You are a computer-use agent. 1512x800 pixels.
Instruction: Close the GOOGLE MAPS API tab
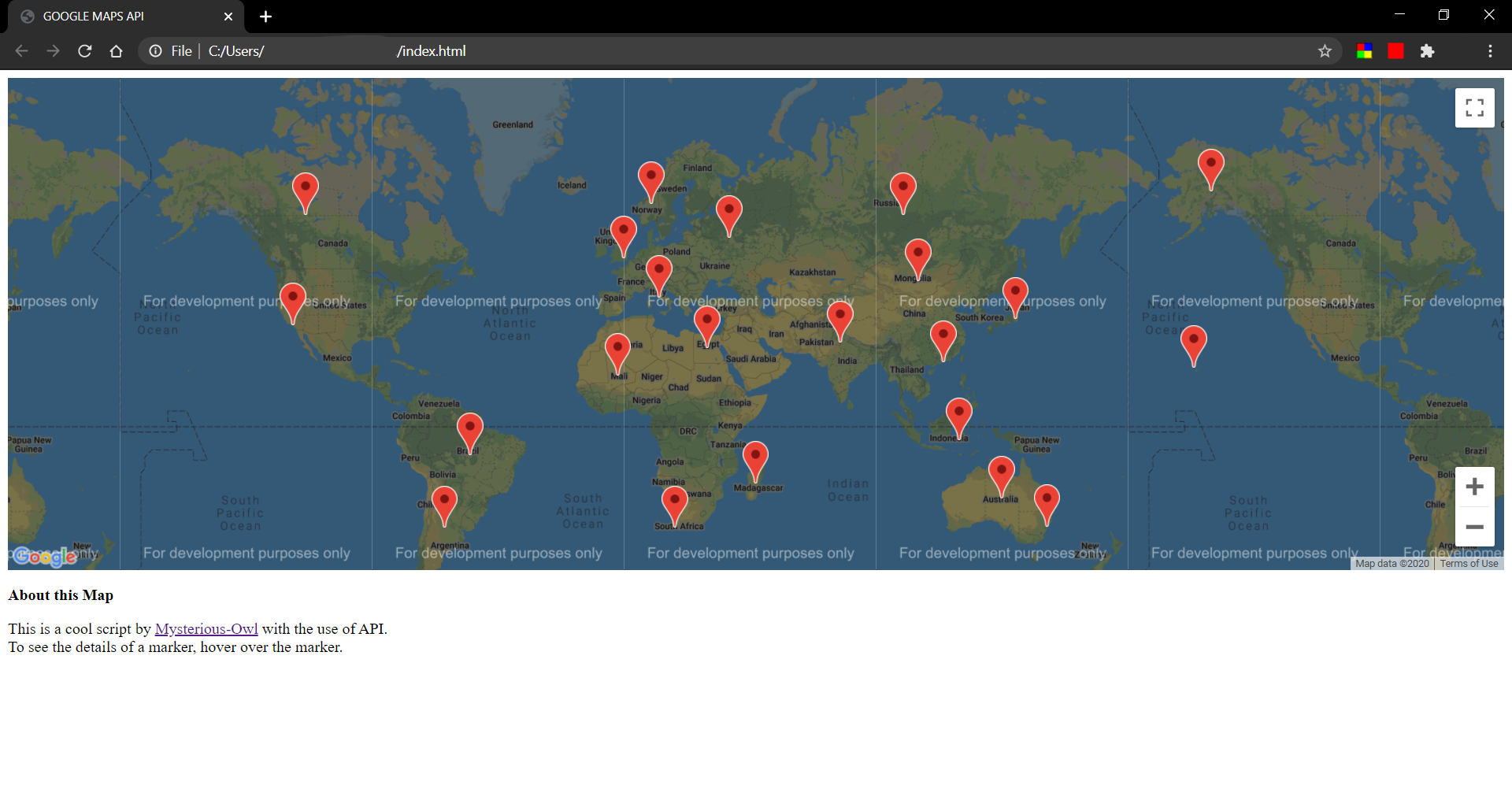pos(228,17)
